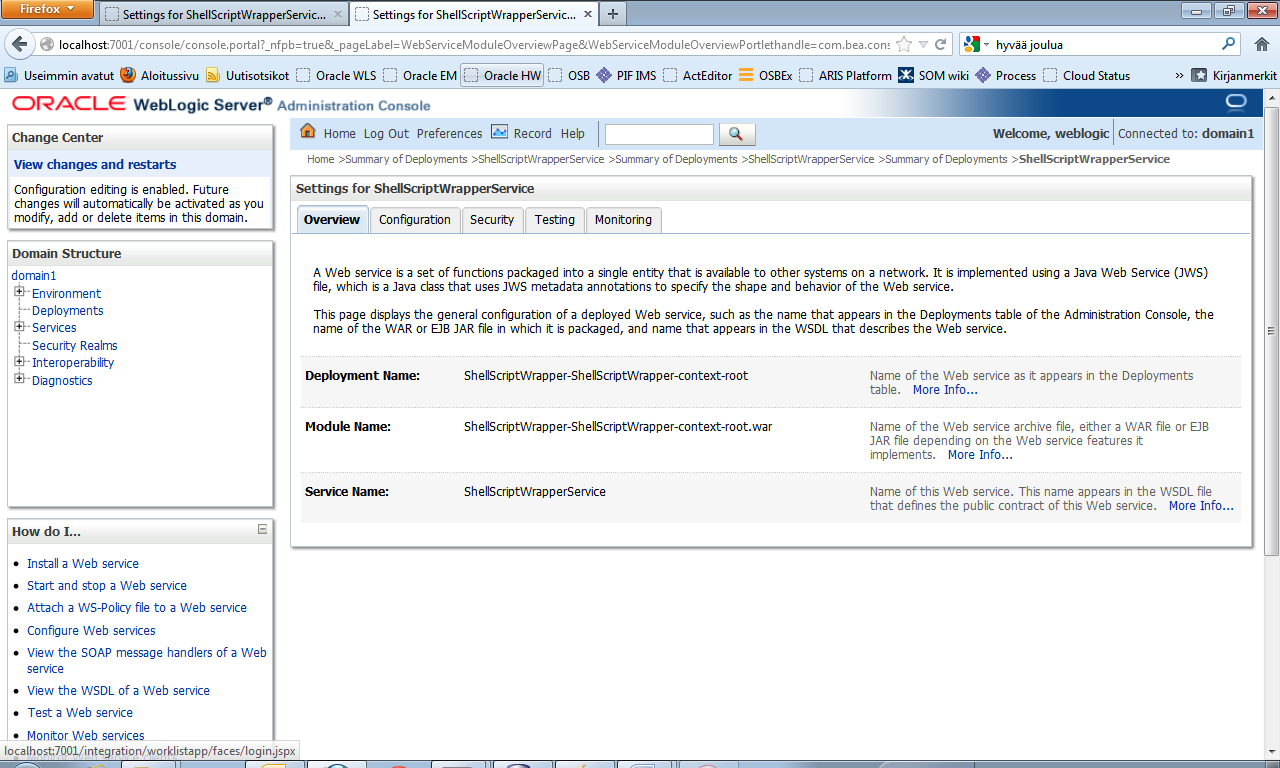
Task: Open the Process bookmark
Action: pyautogui.click(x=1005, y=75)
